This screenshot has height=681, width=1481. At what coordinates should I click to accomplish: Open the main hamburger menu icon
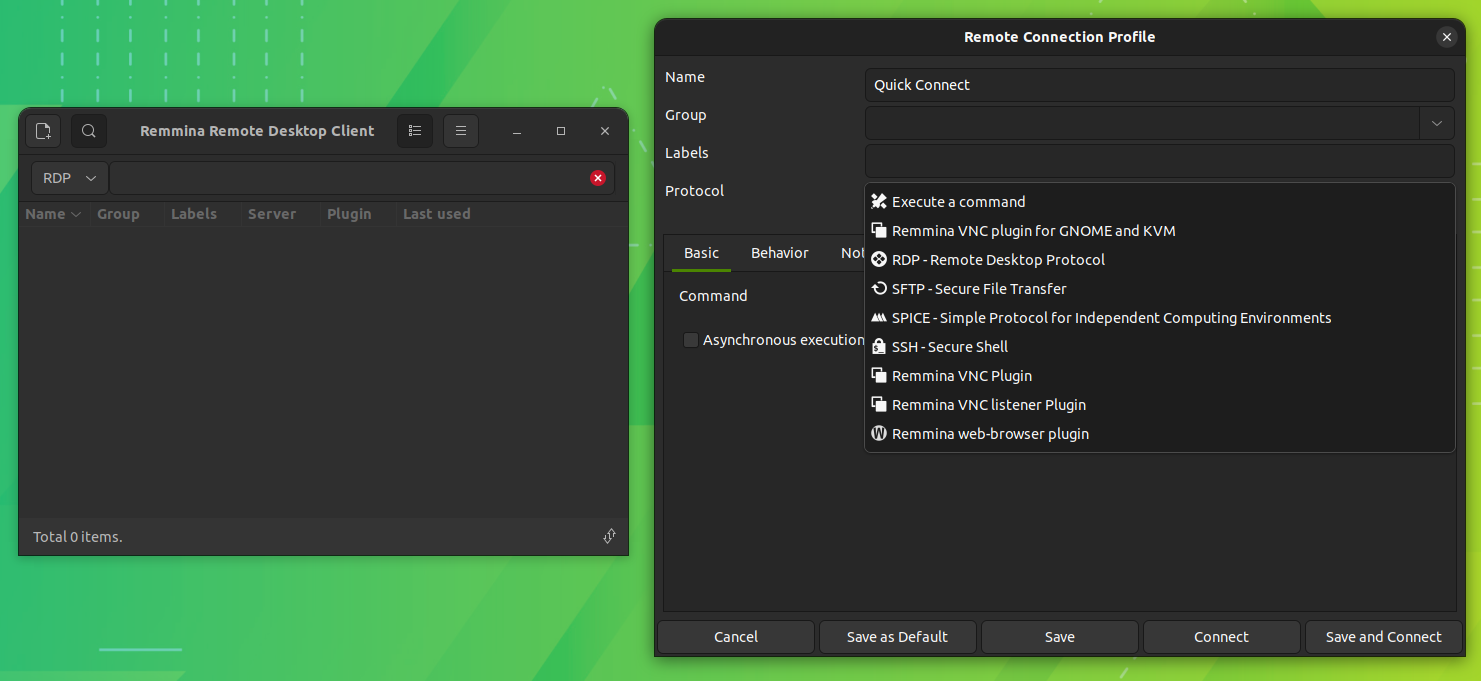click(x=461, y=130)
